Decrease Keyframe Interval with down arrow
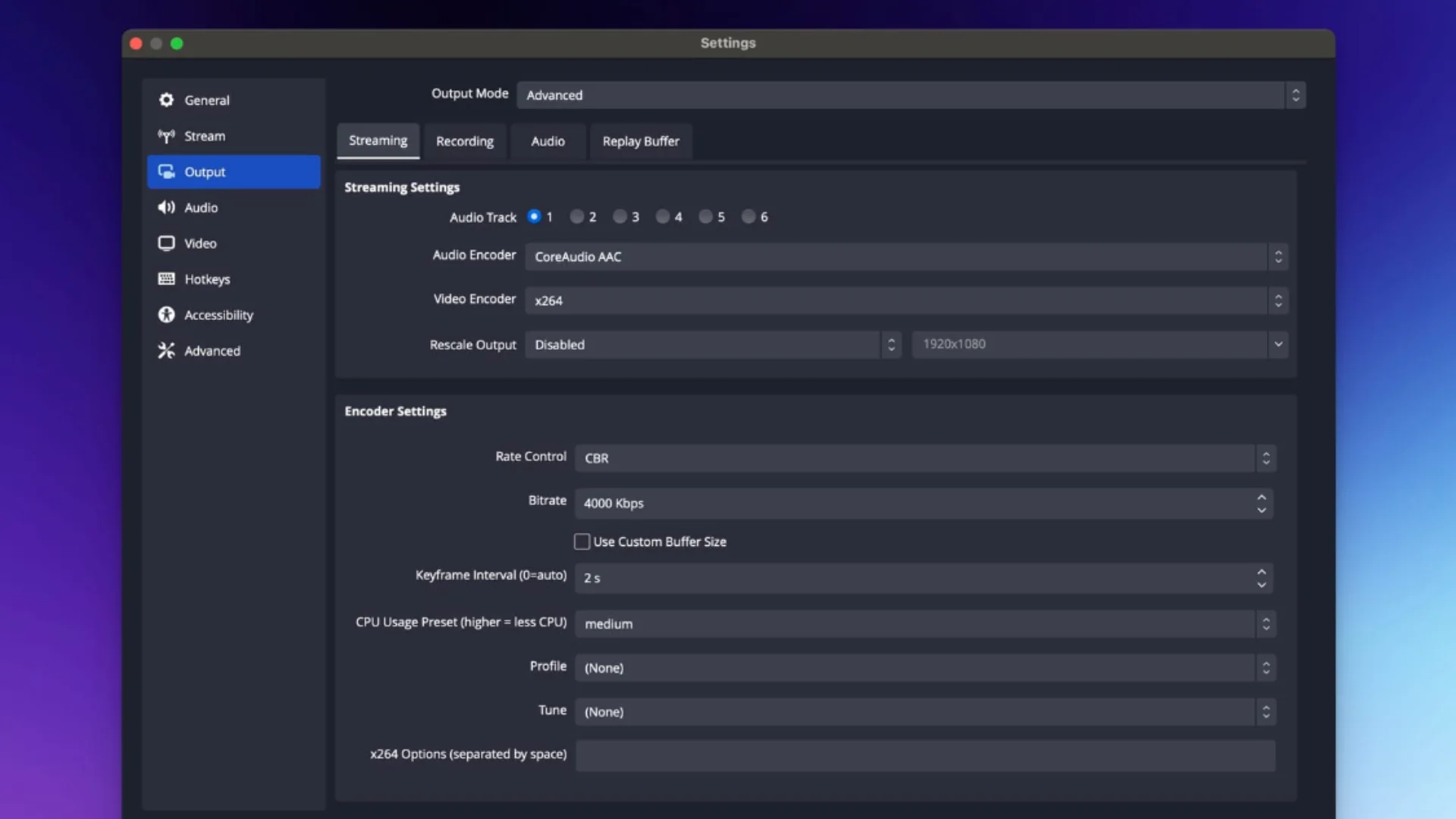The image size is (1456, 819). [1261, 585]
